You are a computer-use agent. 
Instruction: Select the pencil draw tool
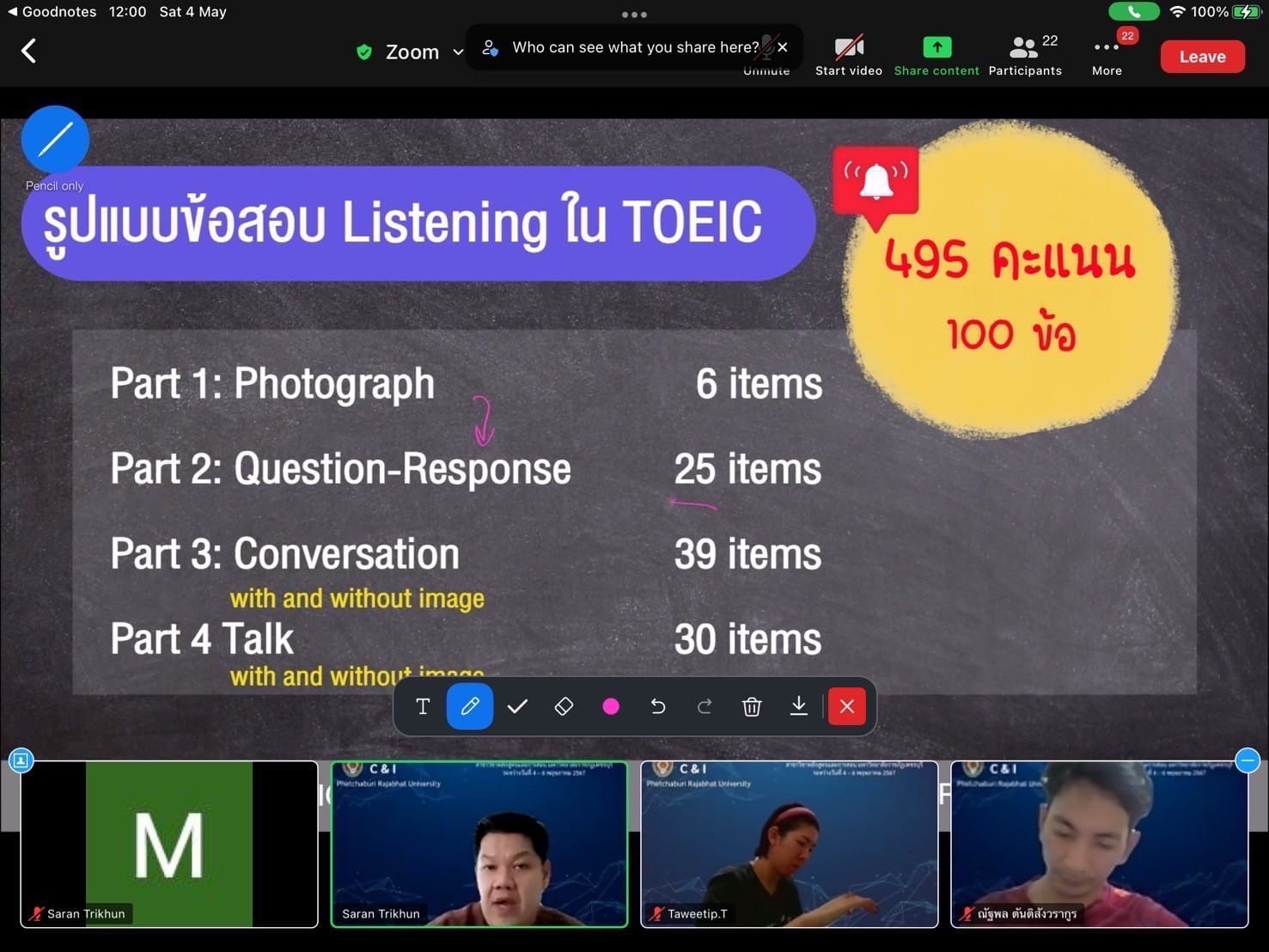[470, 706]
